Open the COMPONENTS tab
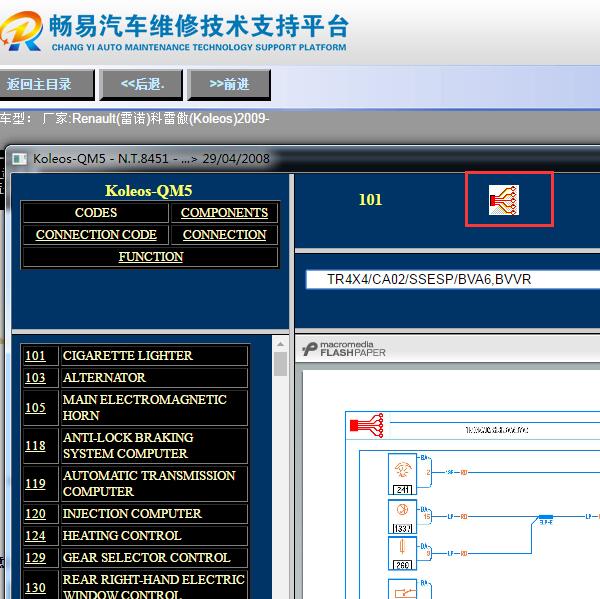The image size is (600, 599). tap(224, 212)
